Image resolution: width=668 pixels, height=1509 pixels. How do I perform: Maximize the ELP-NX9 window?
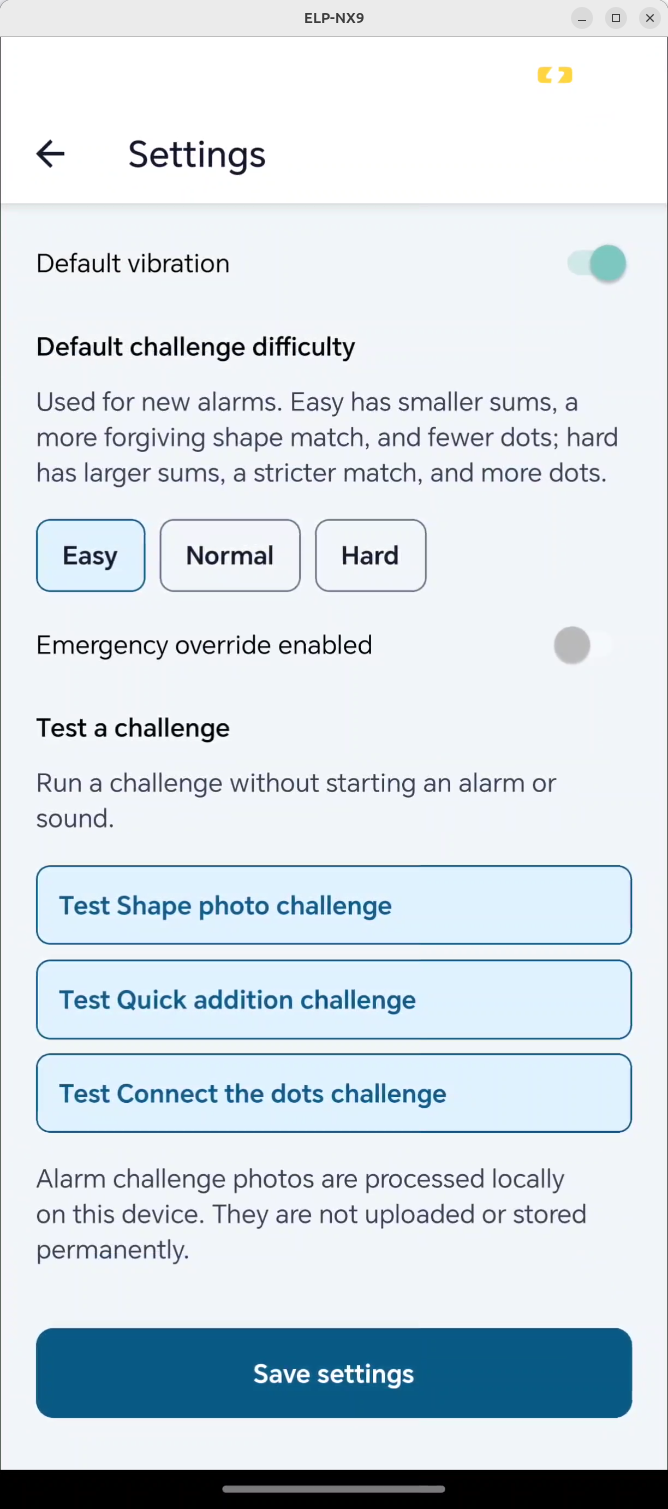(616, 18)
